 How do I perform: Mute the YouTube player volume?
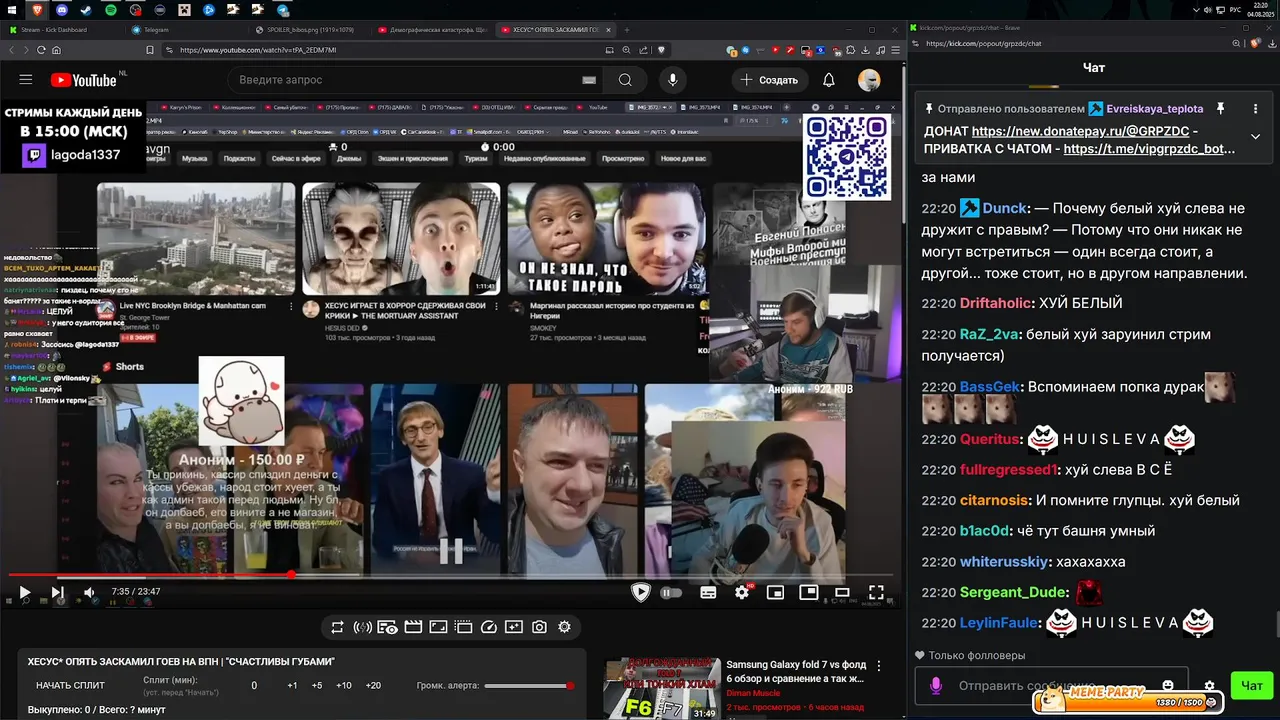pyautogui.click(x=89, y=592)
